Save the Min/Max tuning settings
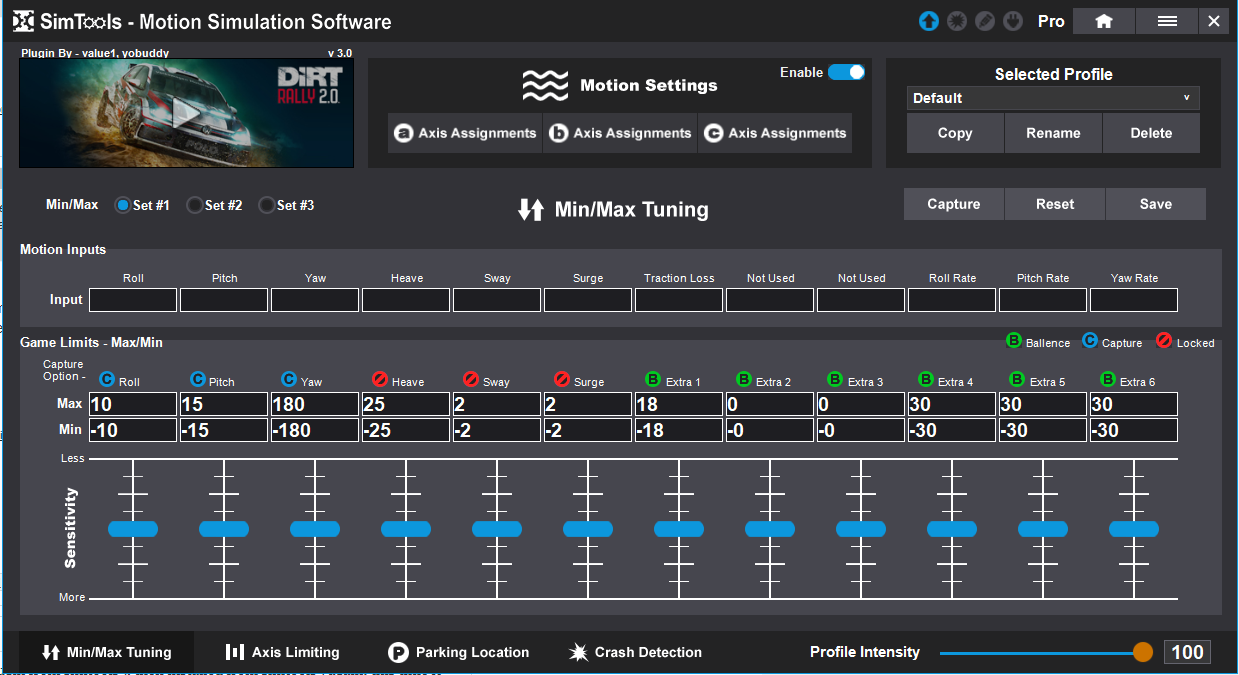 [x=1155, y=204]
